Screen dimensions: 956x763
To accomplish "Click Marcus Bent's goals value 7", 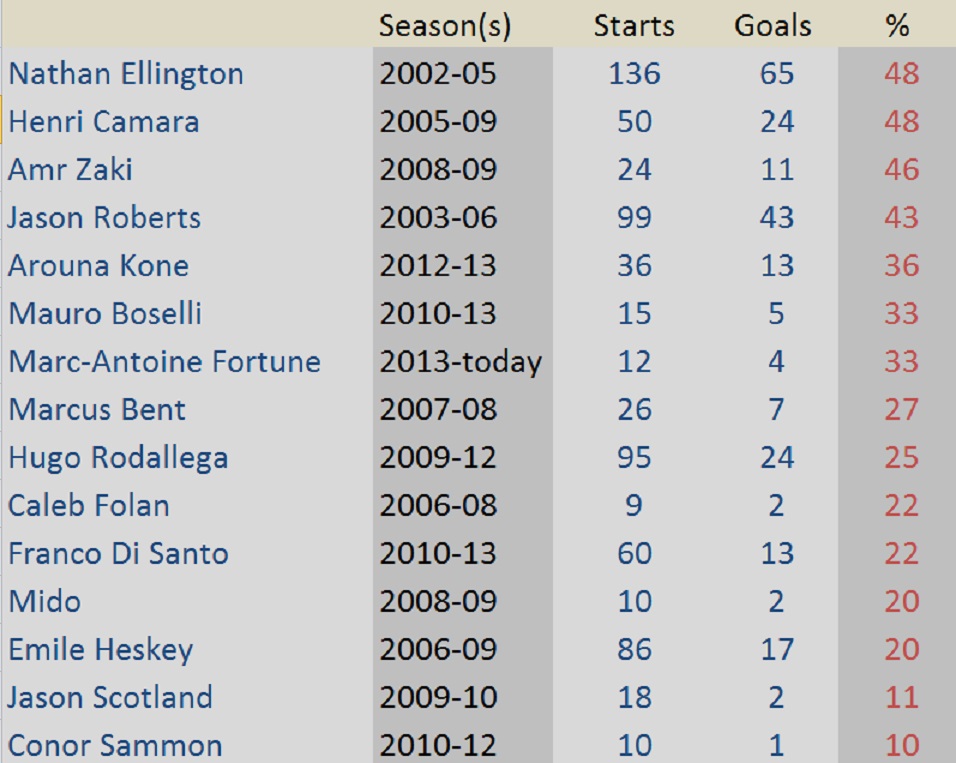I will 776,409.
